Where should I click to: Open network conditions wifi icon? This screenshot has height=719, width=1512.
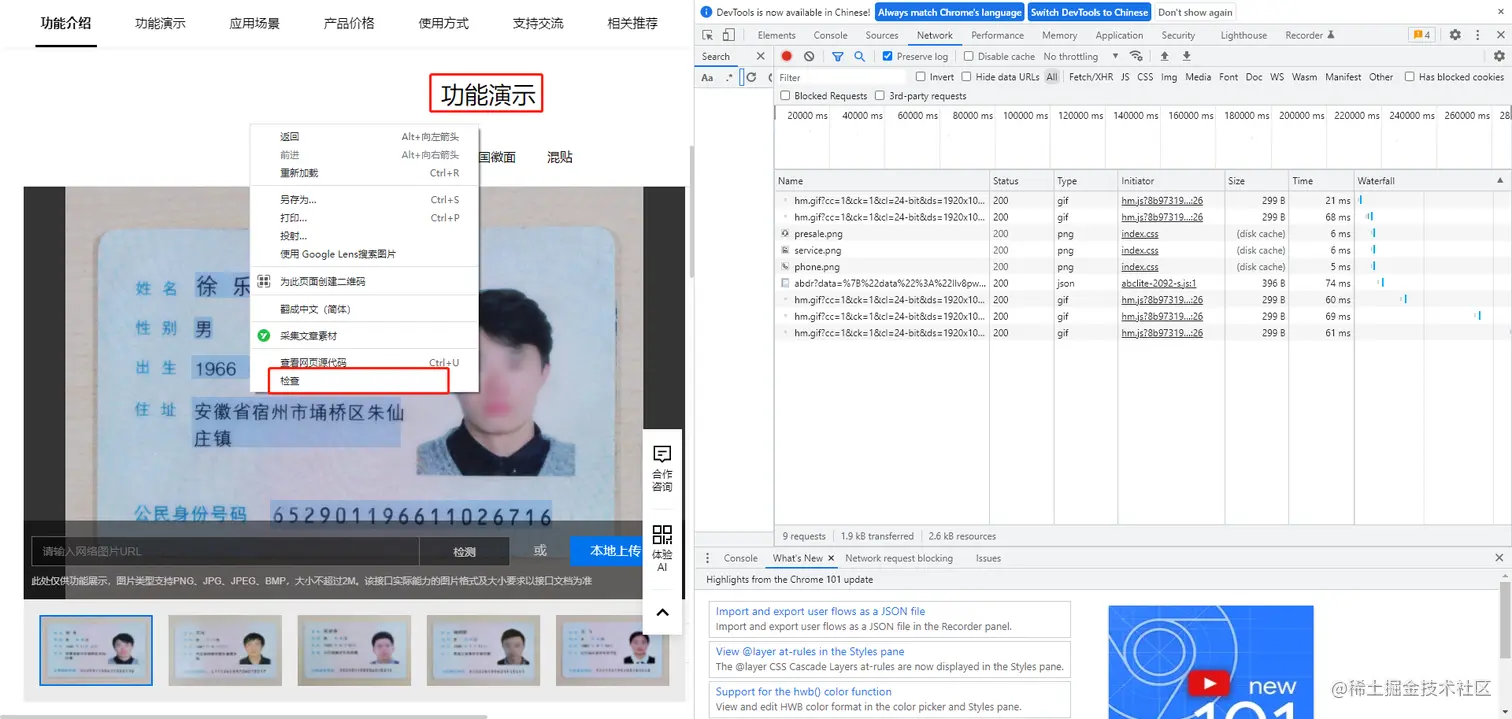tap(1136, 57)
